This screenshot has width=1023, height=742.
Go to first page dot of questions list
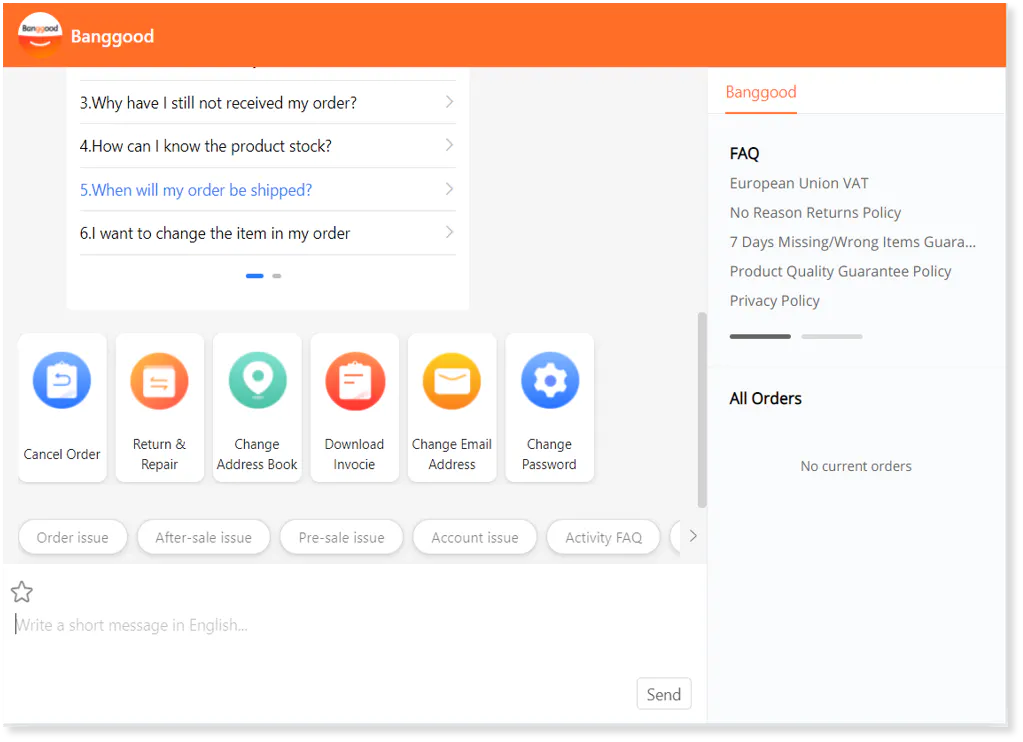(x=254, y=276)
